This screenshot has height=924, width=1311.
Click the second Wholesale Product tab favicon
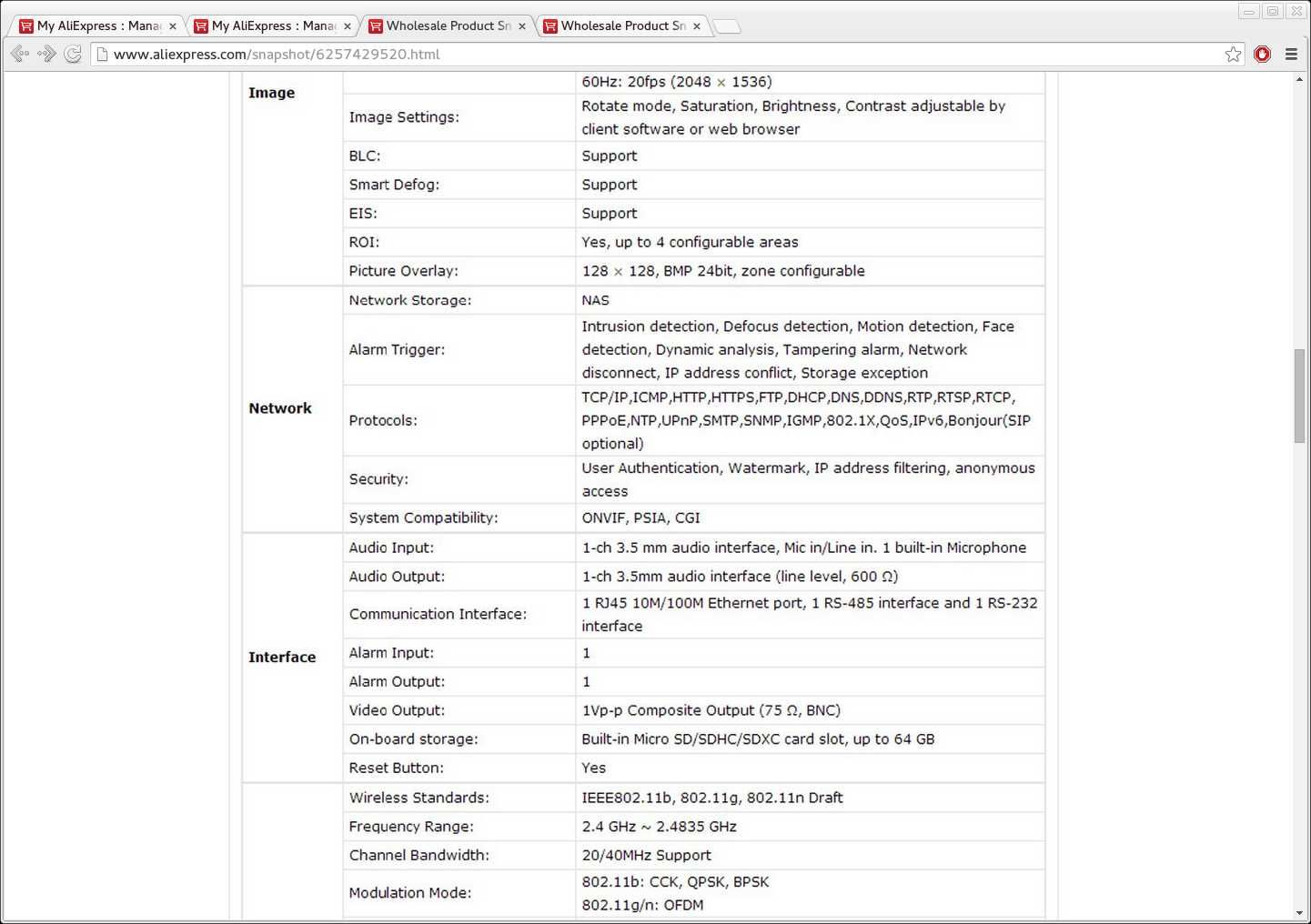(550, 26)
